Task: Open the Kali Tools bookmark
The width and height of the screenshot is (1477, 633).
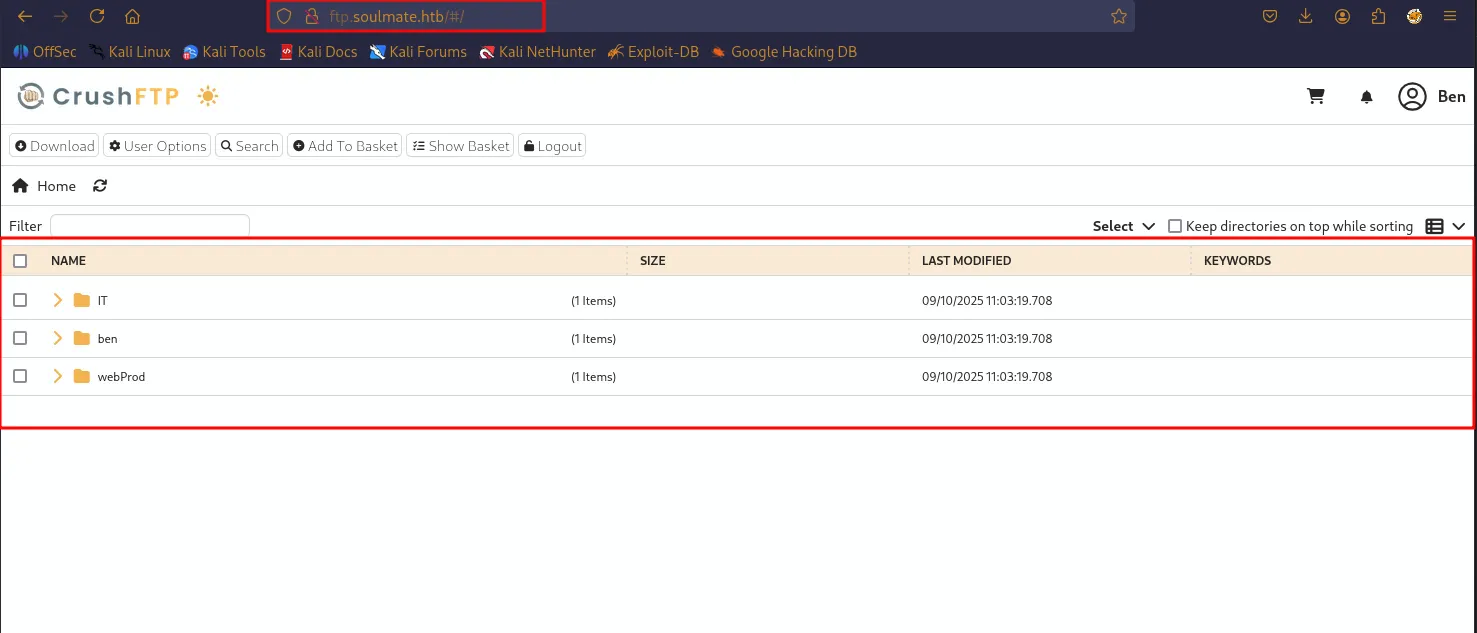Action: tap(225, 52)
